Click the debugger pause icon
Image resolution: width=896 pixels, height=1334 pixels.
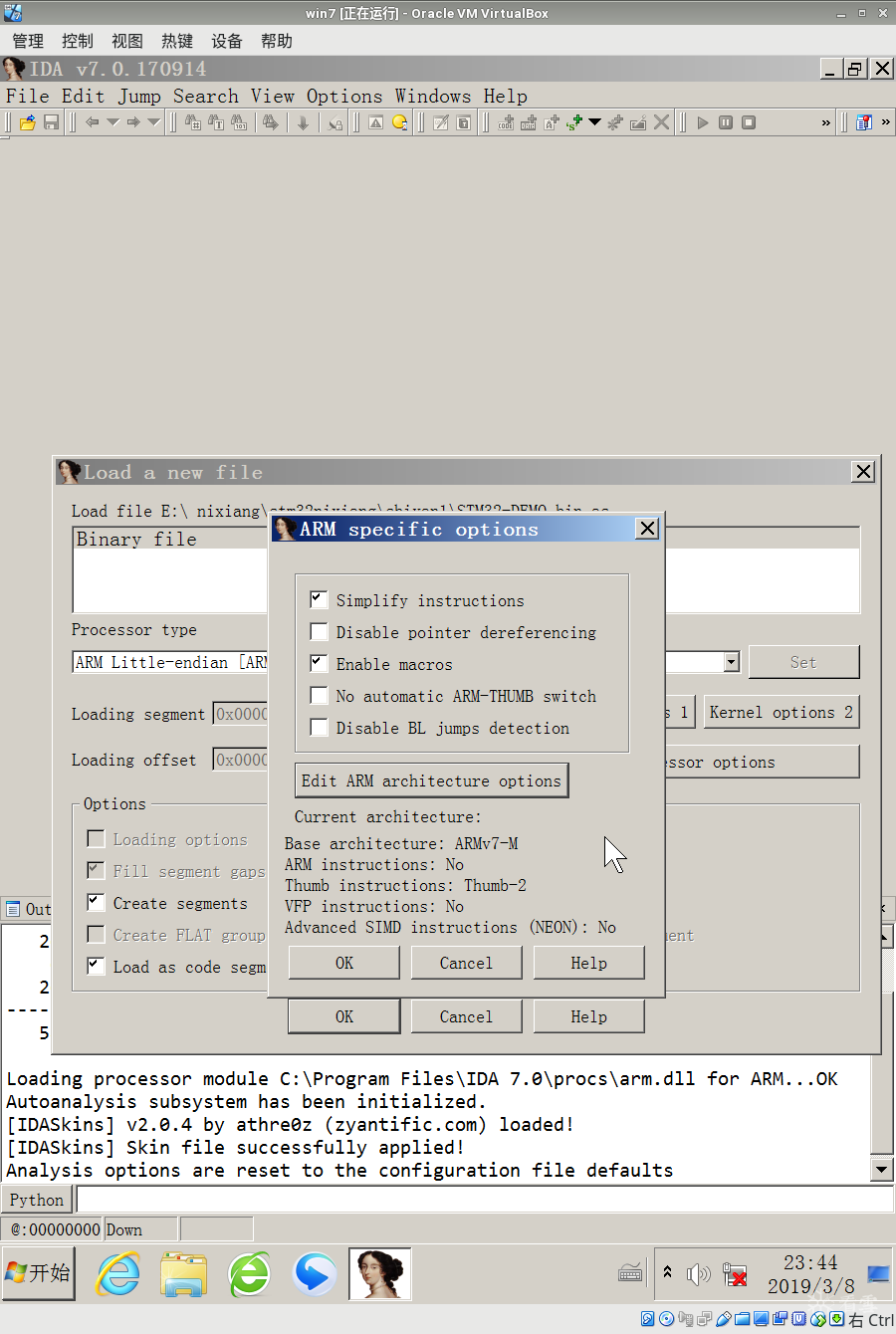tap(726, 122)
